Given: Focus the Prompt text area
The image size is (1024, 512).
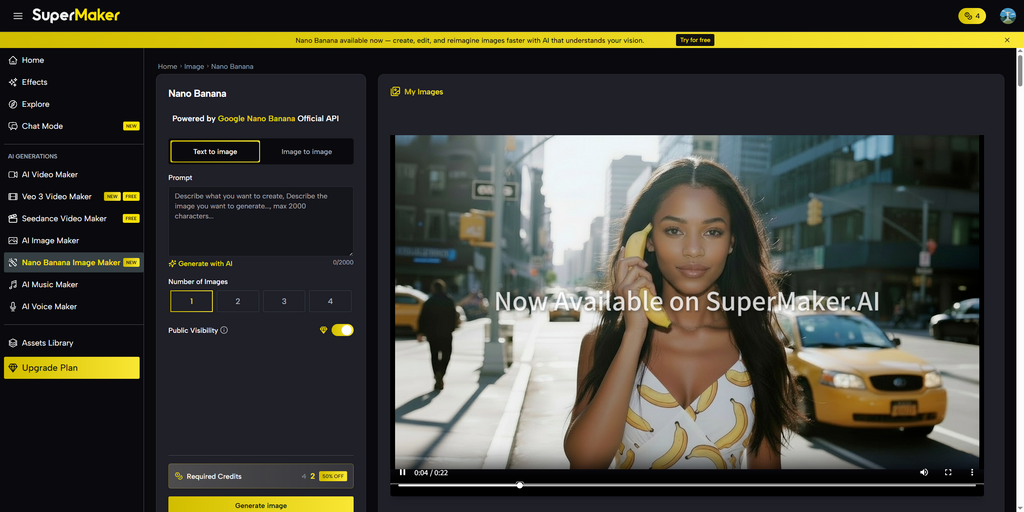Looking at the screenshot, I should pos(261,221).
